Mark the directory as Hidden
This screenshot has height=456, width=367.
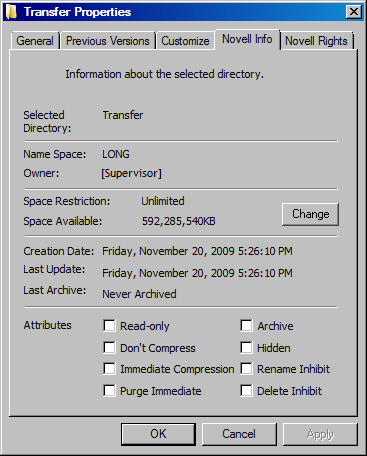point(246,348)
